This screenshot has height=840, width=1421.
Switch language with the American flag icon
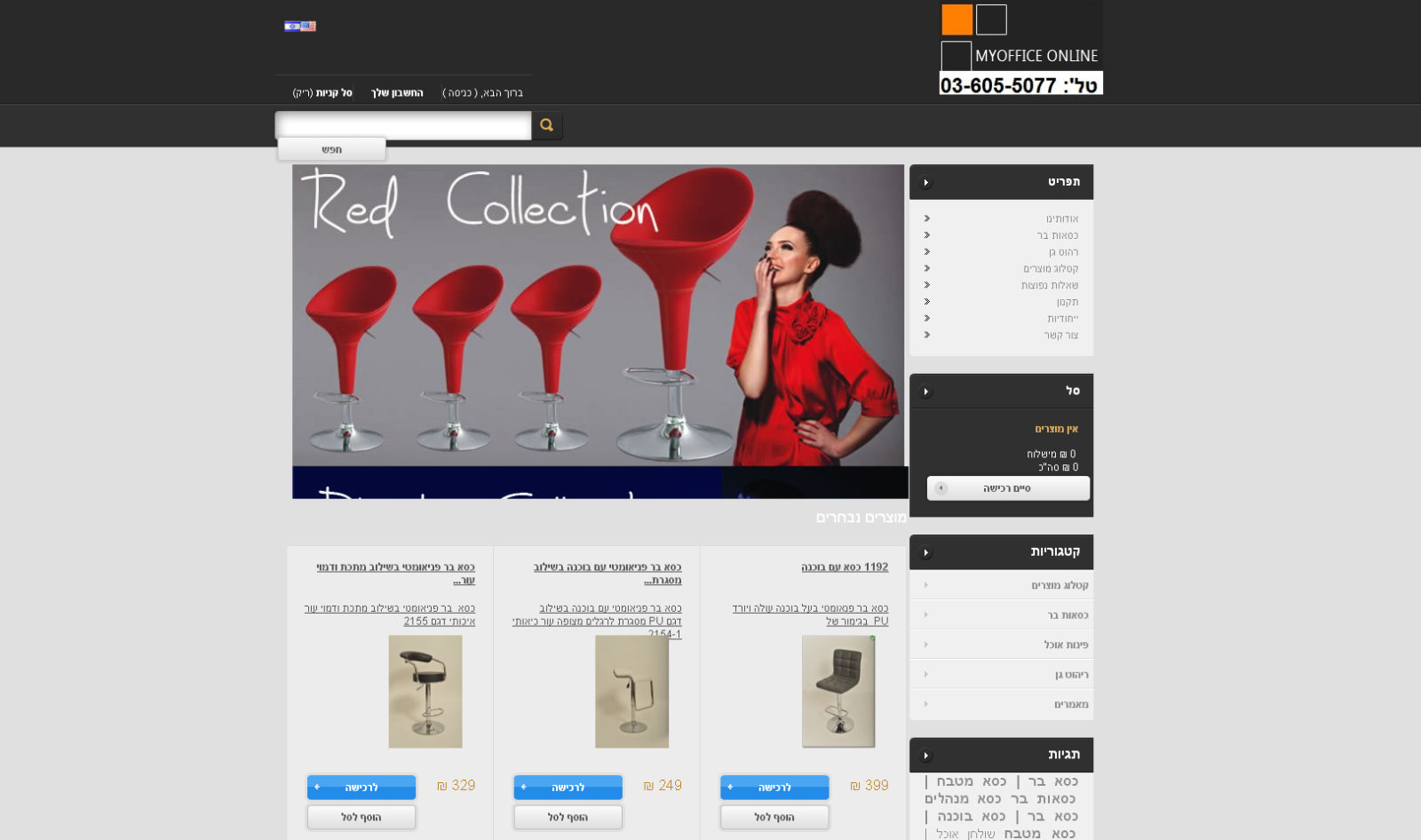pos(308,27)
